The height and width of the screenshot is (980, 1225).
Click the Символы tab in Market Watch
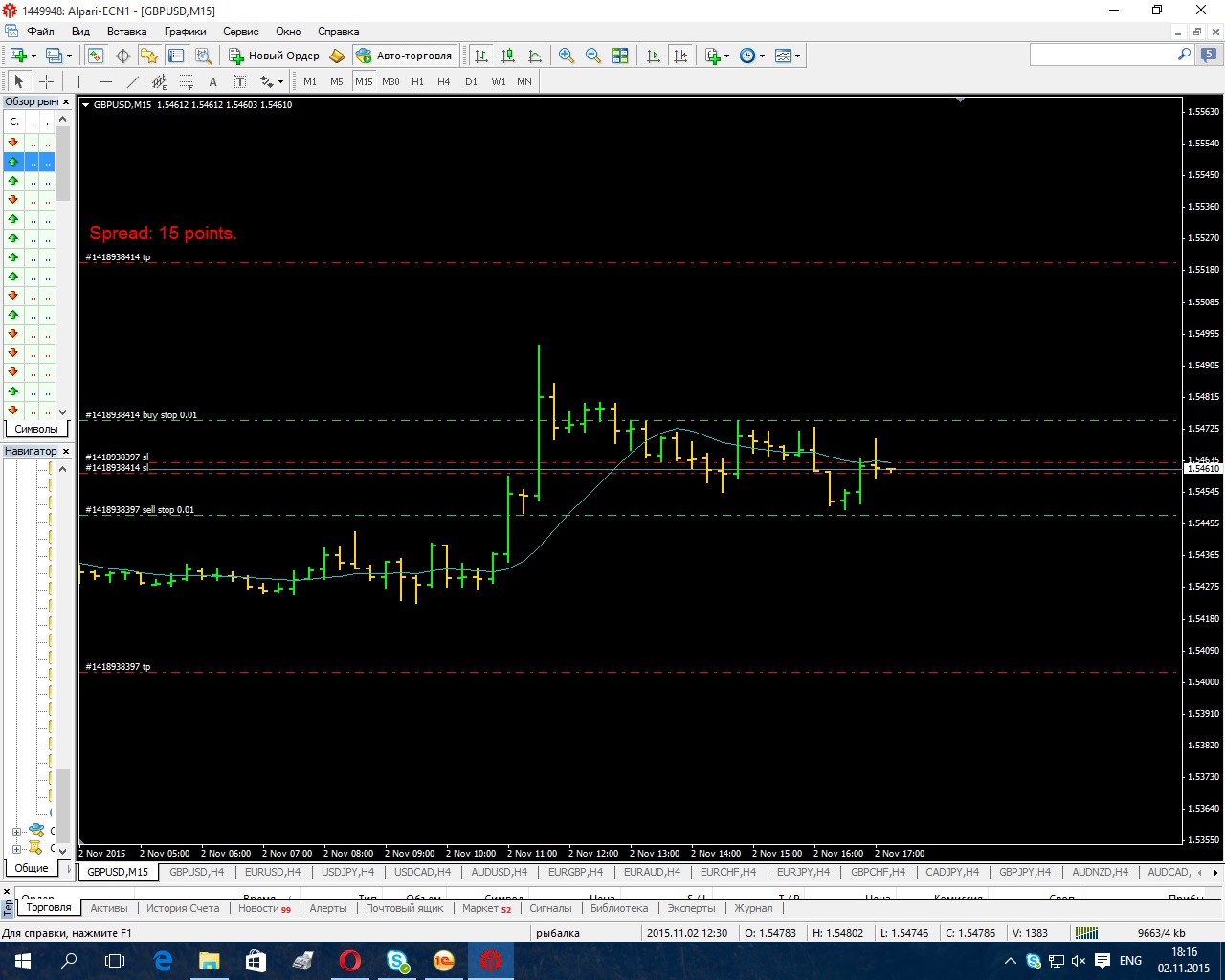tap(36, 429)
